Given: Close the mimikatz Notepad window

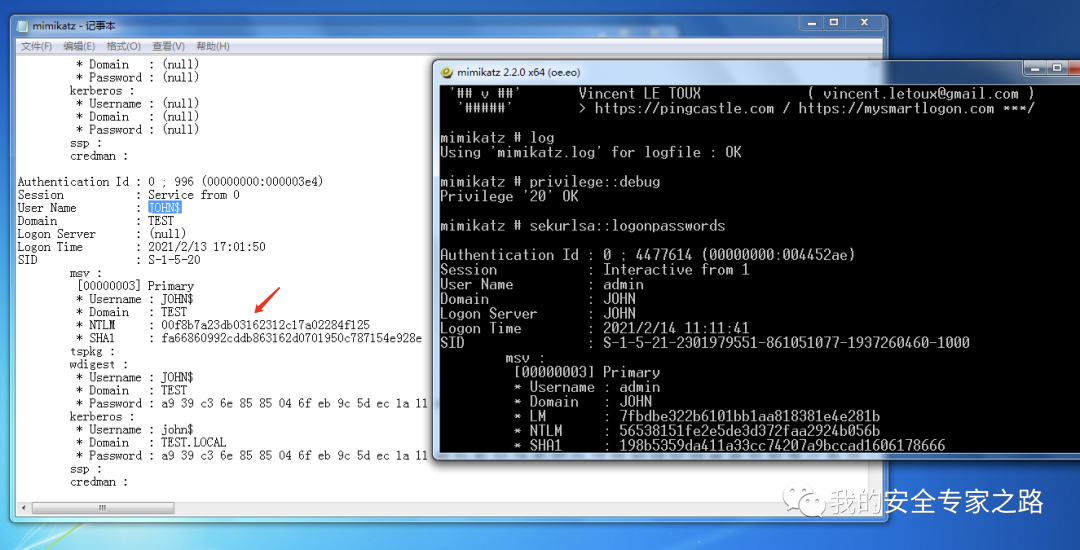Looking at the screenshot, I should (862, 23).
